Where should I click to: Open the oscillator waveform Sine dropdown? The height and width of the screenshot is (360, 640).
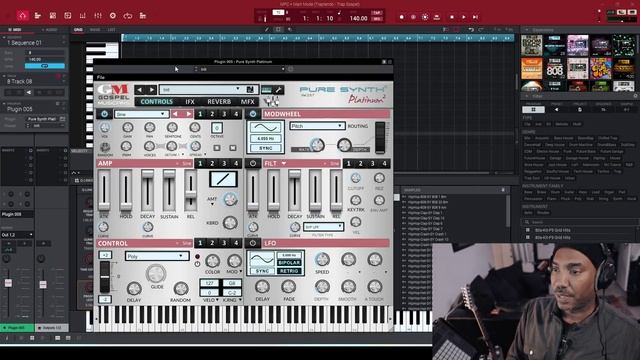tap(141, 114)
